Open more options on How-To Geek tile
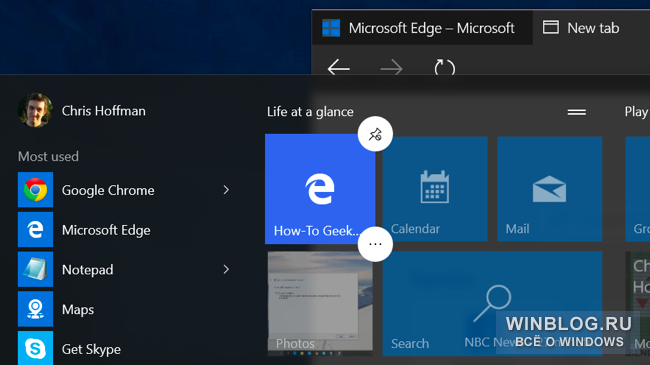The height and width of the screenshot is (365, 650). [x=375, y=244]
